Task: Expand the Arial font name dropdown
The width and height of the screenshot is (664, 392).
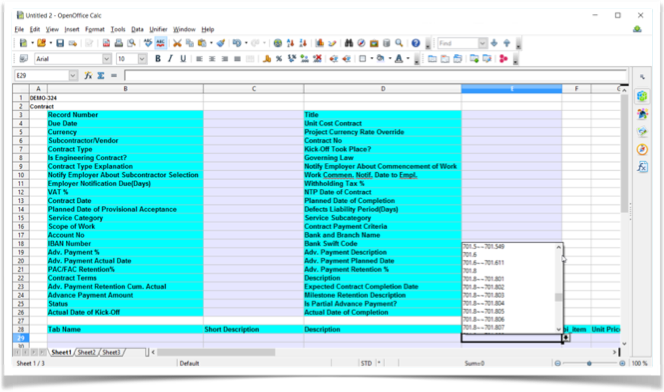Action: 107,59
